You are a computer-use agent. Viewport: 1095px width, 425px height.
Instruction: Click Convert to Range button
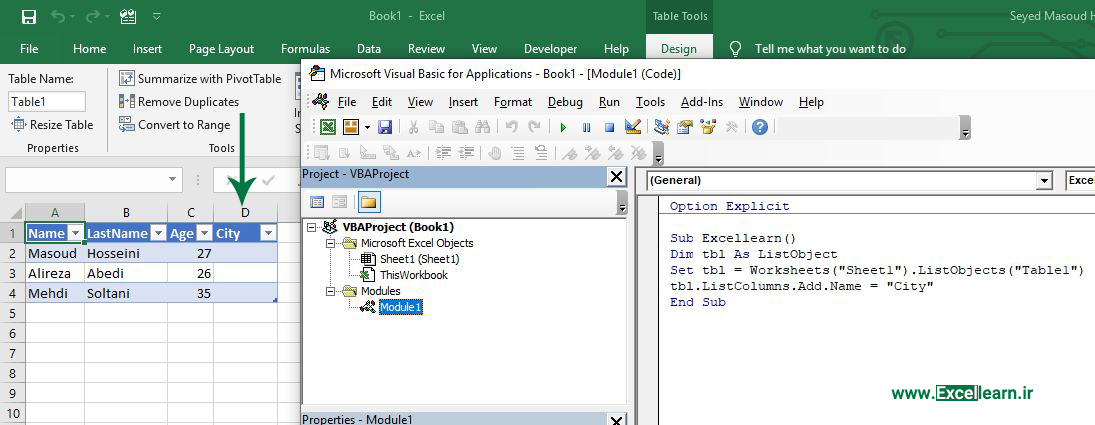[175, 125]
